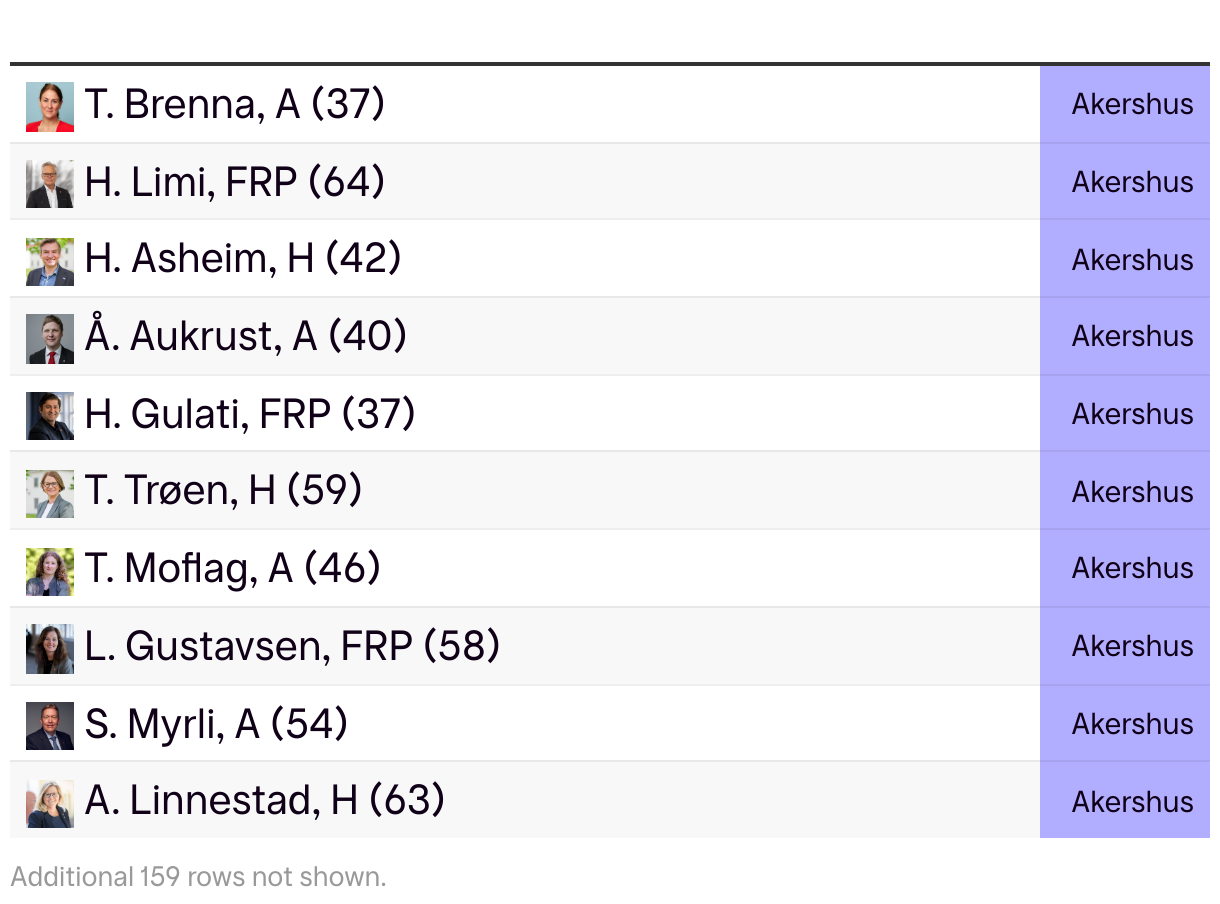Click H. Gulati's portrait thumbnail
This screenshot has height=904, width=1220.
click(x=50, y=416)
